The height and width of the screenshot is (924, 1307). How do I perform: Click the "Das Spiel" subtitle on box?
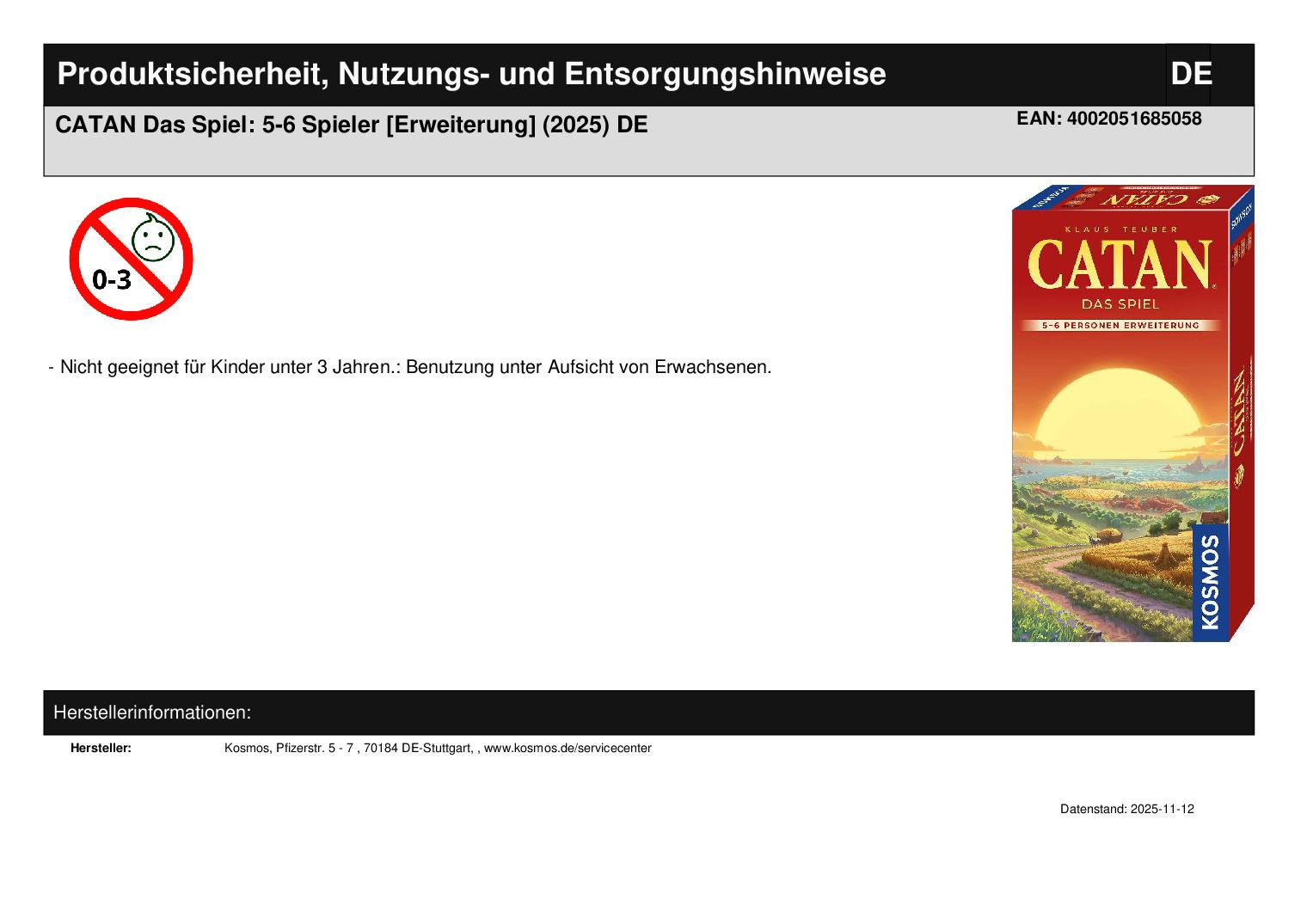1120,304
